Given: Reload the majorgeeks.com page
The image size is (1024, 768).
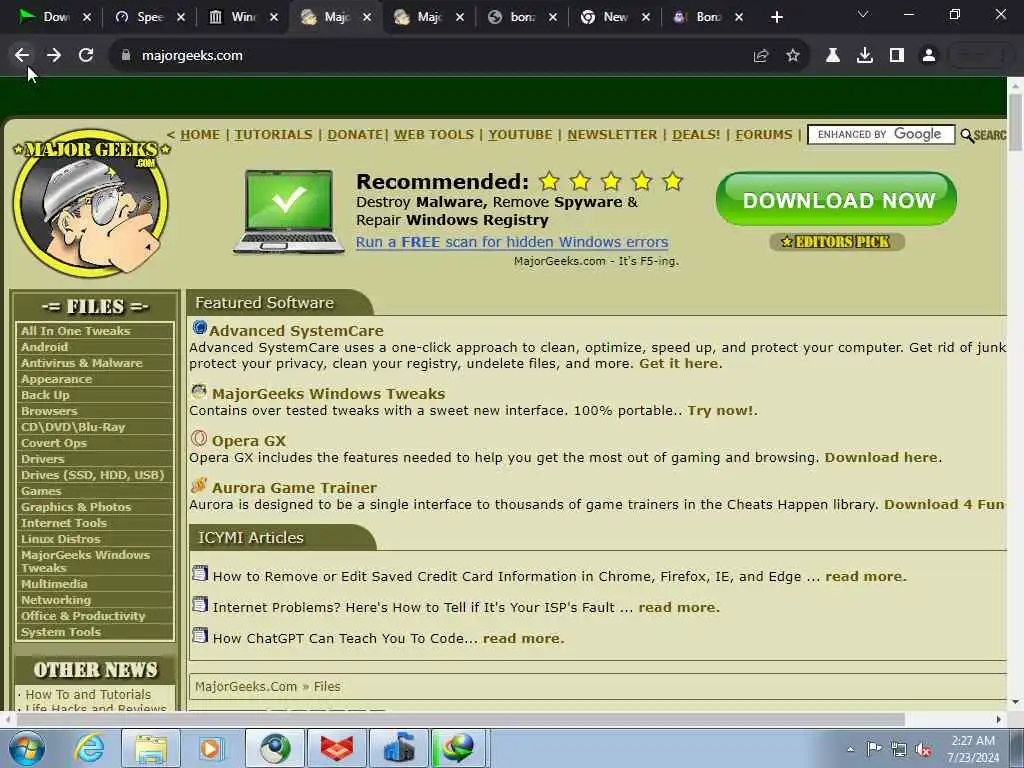Looking at the screenshot, I should point(86,56).
